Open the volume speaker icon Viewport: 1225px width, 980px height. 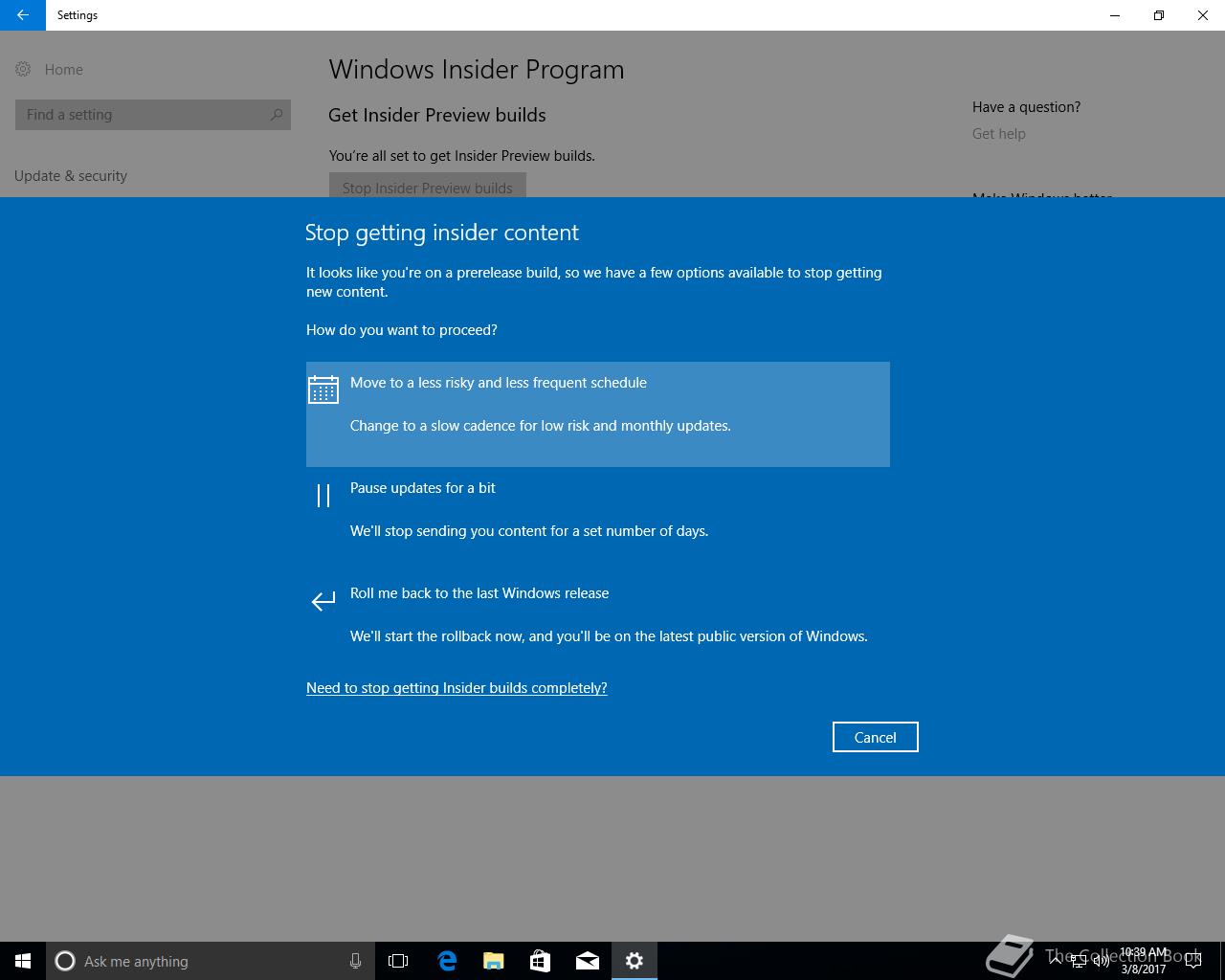[x=1102, y=961]
